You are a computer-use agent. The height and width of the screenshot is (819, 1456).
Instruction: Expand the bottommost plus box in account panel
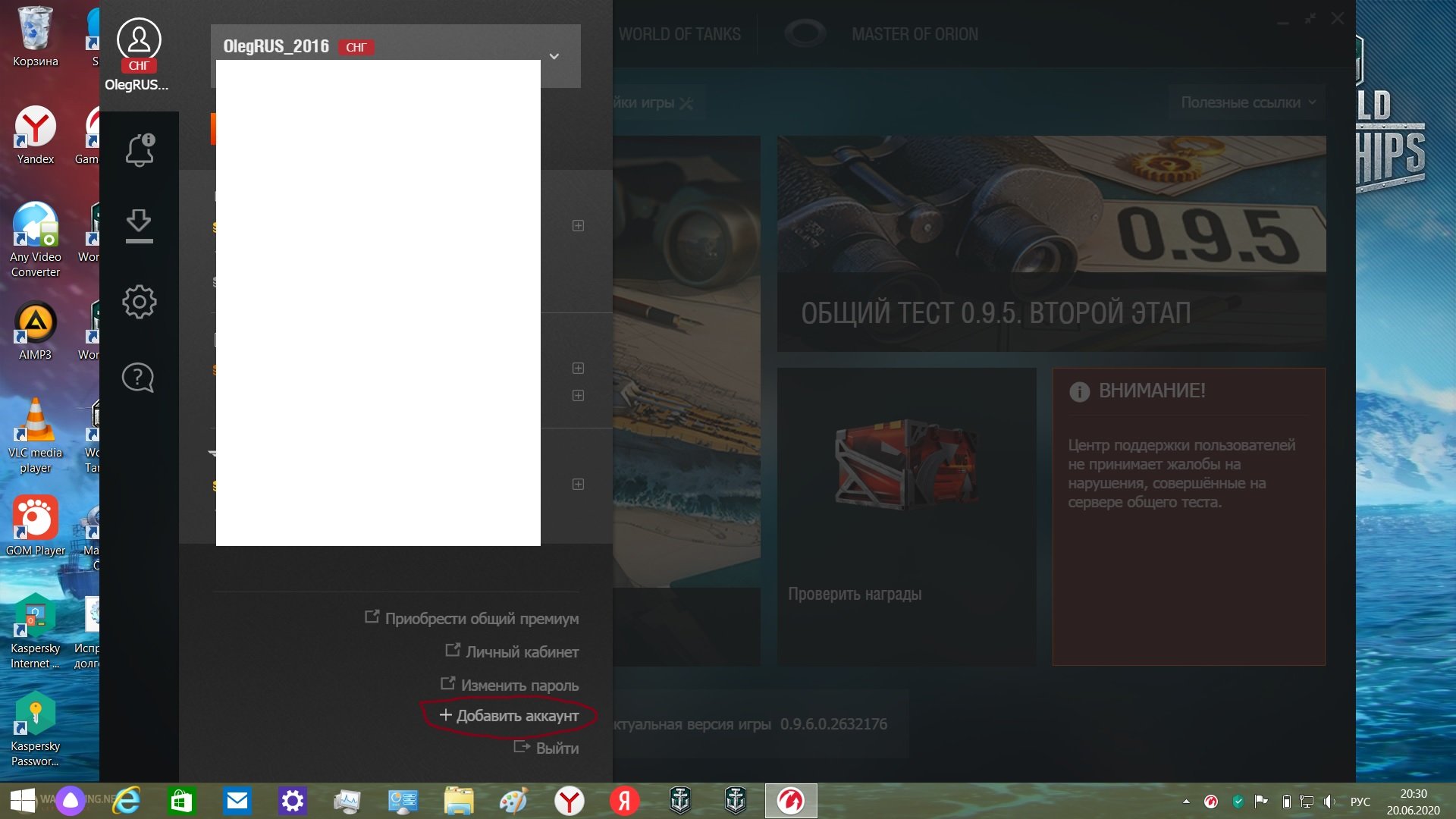578,485
